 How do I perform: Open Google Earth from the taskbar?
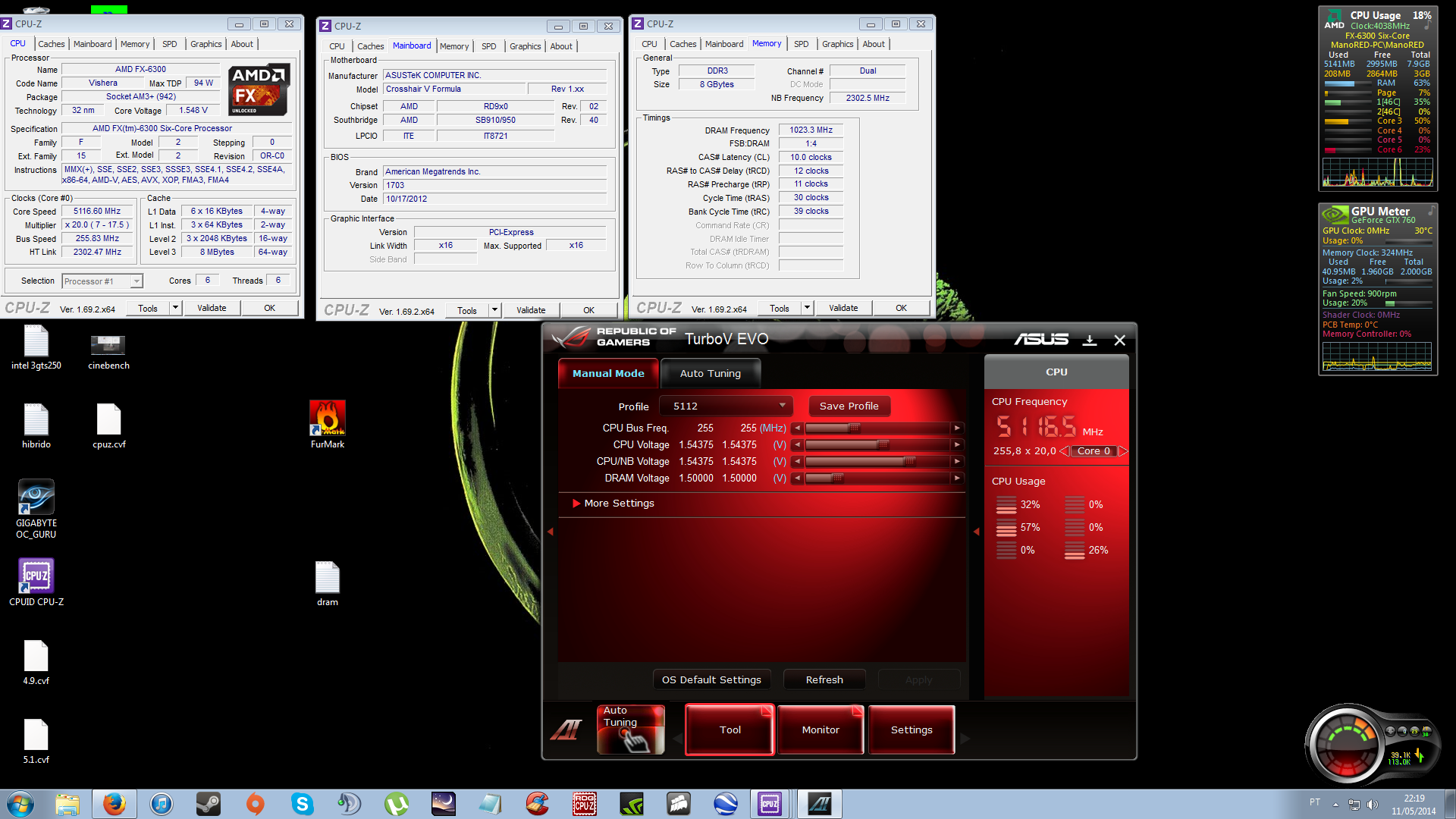(726, 804)
